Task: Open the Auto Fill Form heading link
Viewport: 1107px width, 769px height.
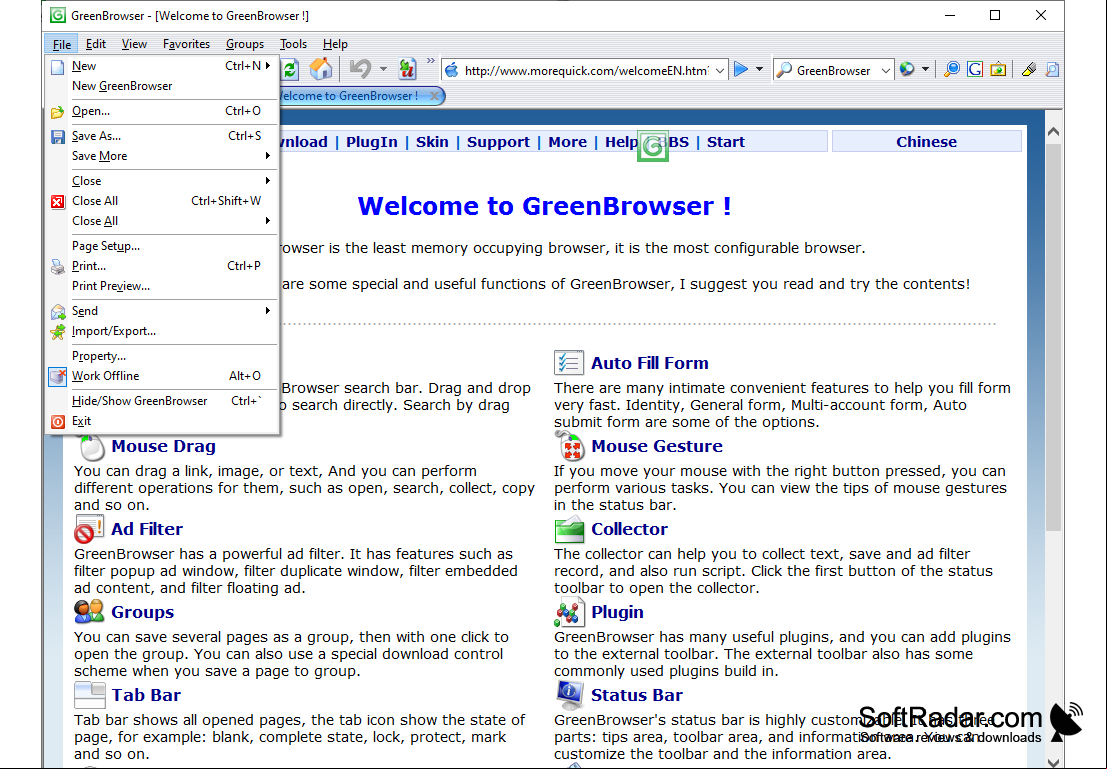Action: (x=650, y=363)
